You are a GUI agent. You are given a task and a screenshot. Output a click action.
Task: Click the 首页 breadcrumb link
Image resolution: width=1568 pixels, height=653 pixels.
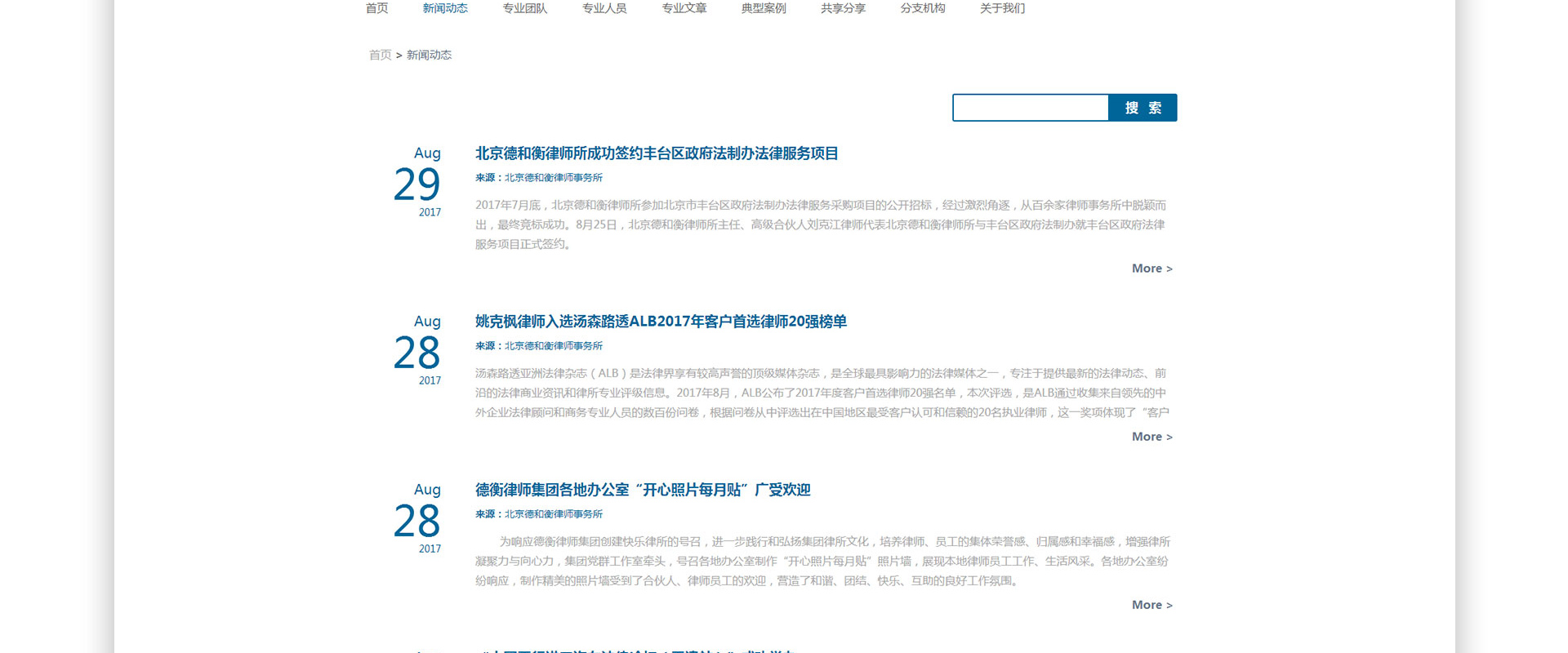click(380, 55)
